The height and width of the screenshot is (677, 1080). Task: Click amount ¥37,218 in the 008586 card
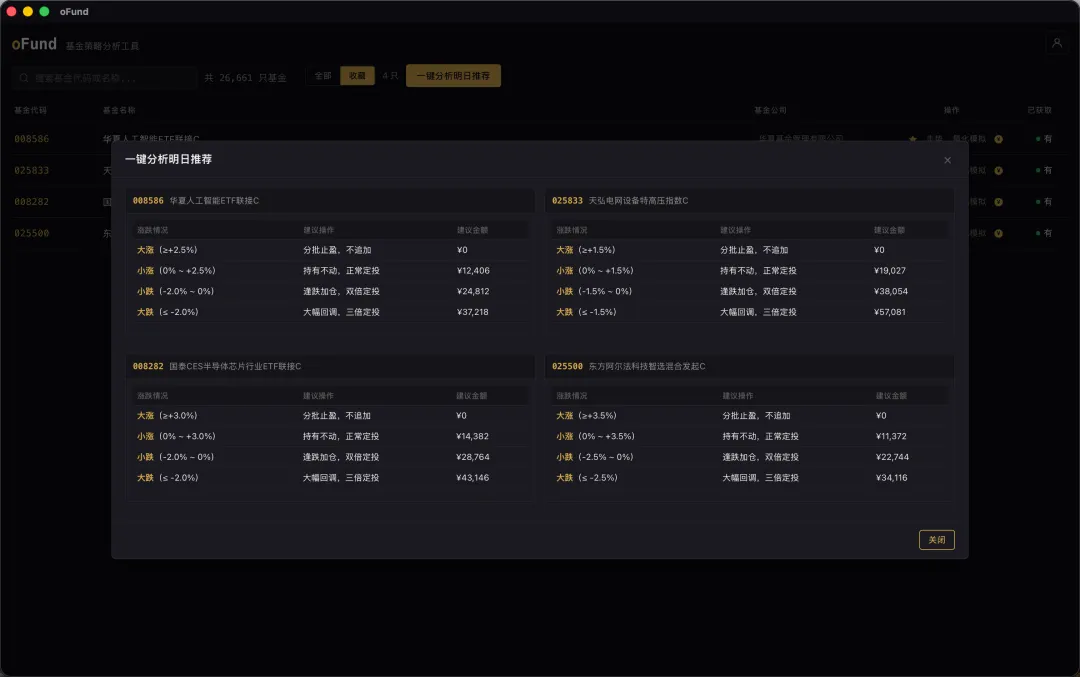click(472, 312)
